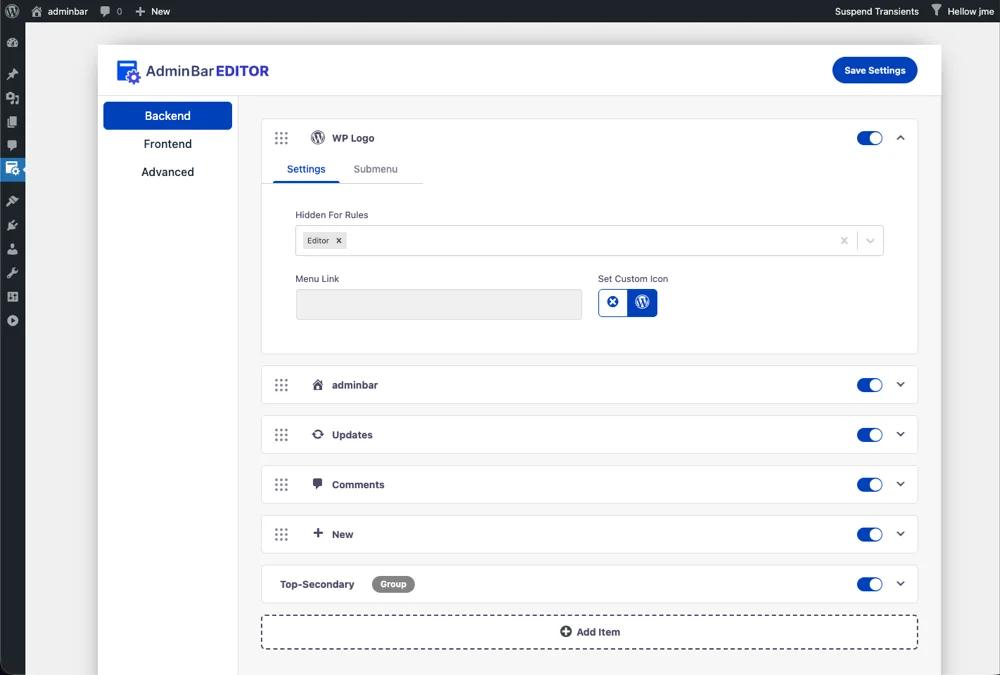Select the Frontend menu item
1000x675 pixels.
pos(167,143)
